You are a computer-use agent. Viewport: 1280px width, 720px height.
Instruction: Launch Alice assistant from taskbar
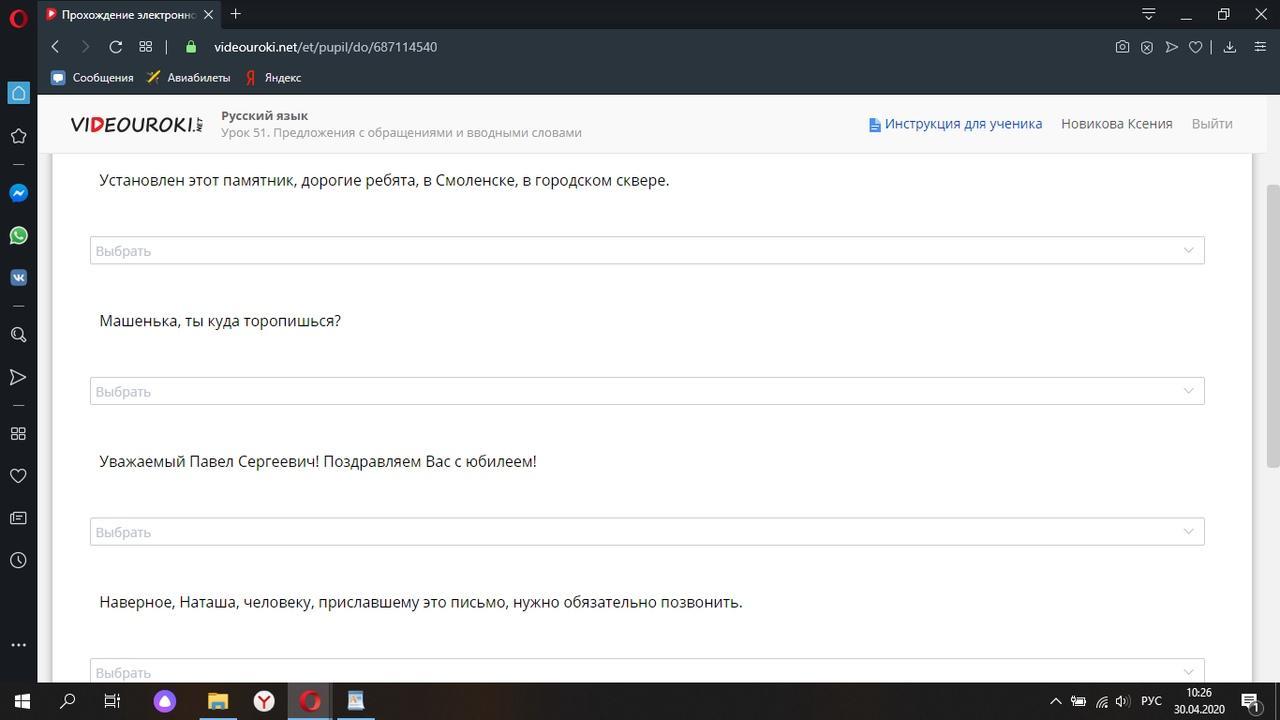tap(164, 701)
